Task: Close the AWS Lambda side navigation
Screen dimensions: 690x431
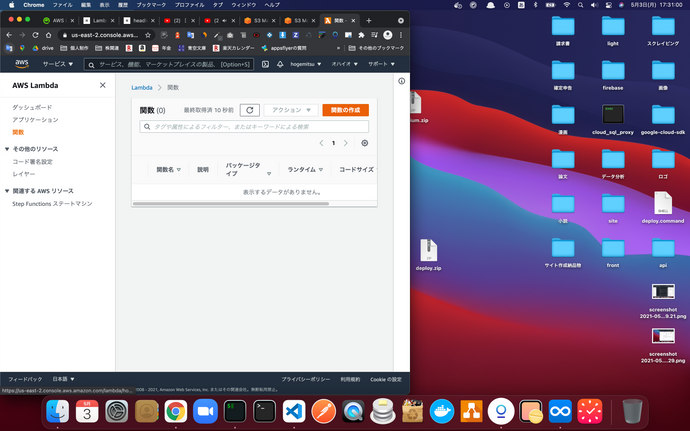Action: (x=103, y=85)
